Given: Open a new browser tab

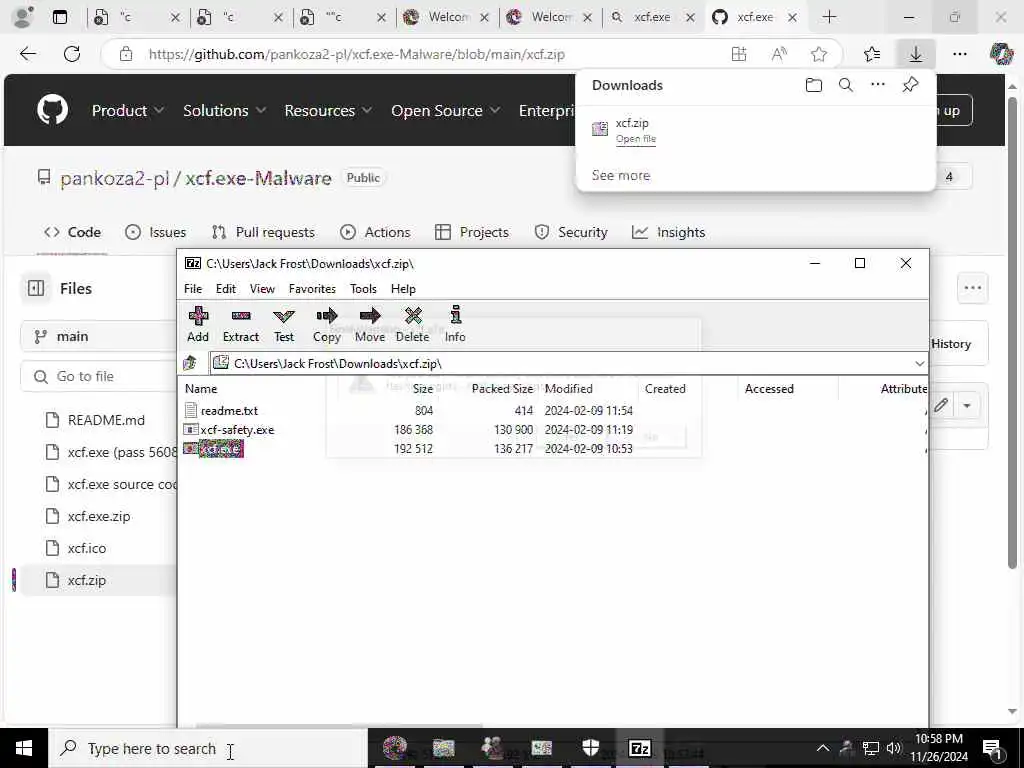Looking at the screenshot, I should [829, 17].
